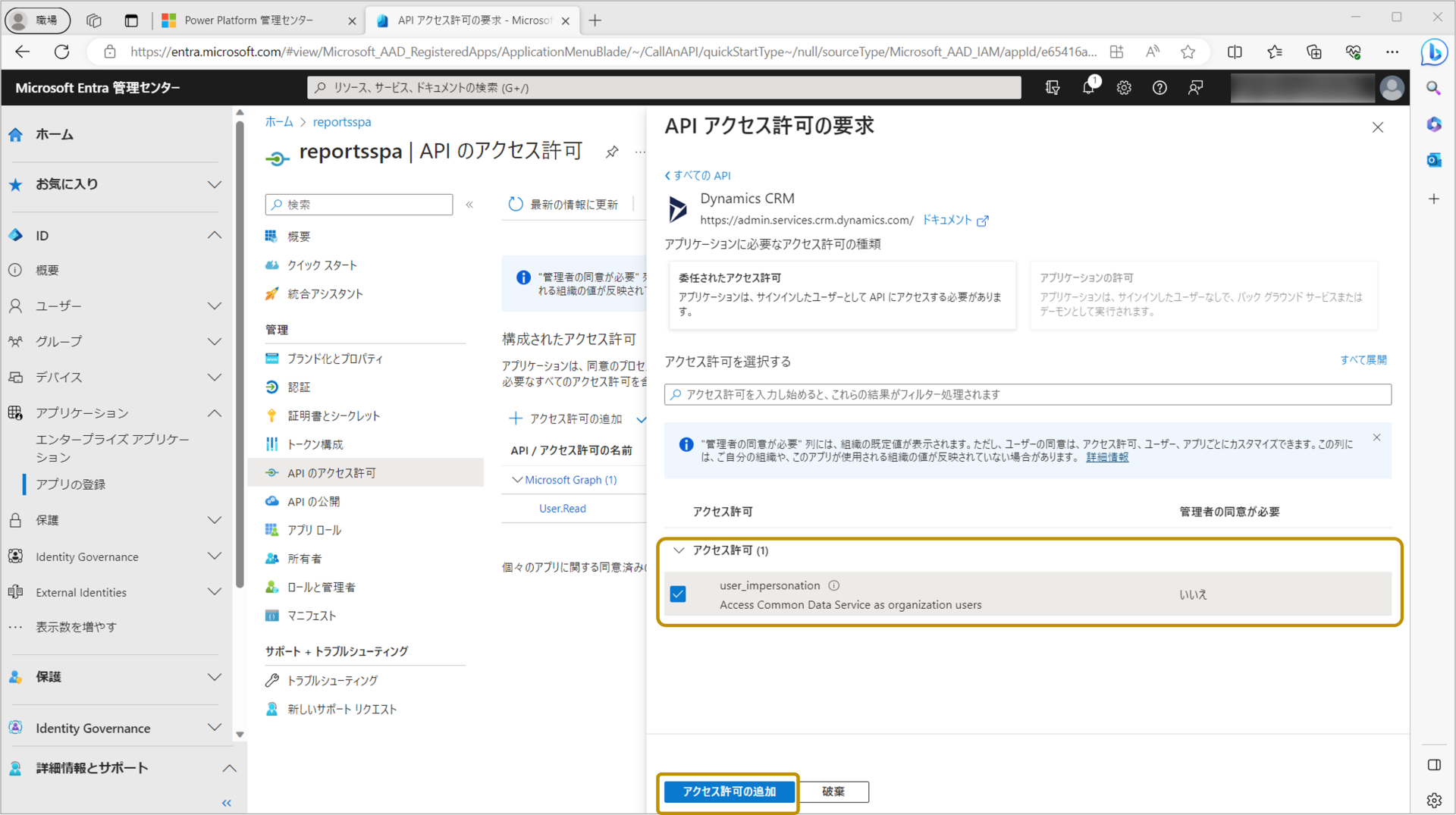Collapse the アプリケーション nav group
Screen dimensions: 1456x815
coord(215,413)
